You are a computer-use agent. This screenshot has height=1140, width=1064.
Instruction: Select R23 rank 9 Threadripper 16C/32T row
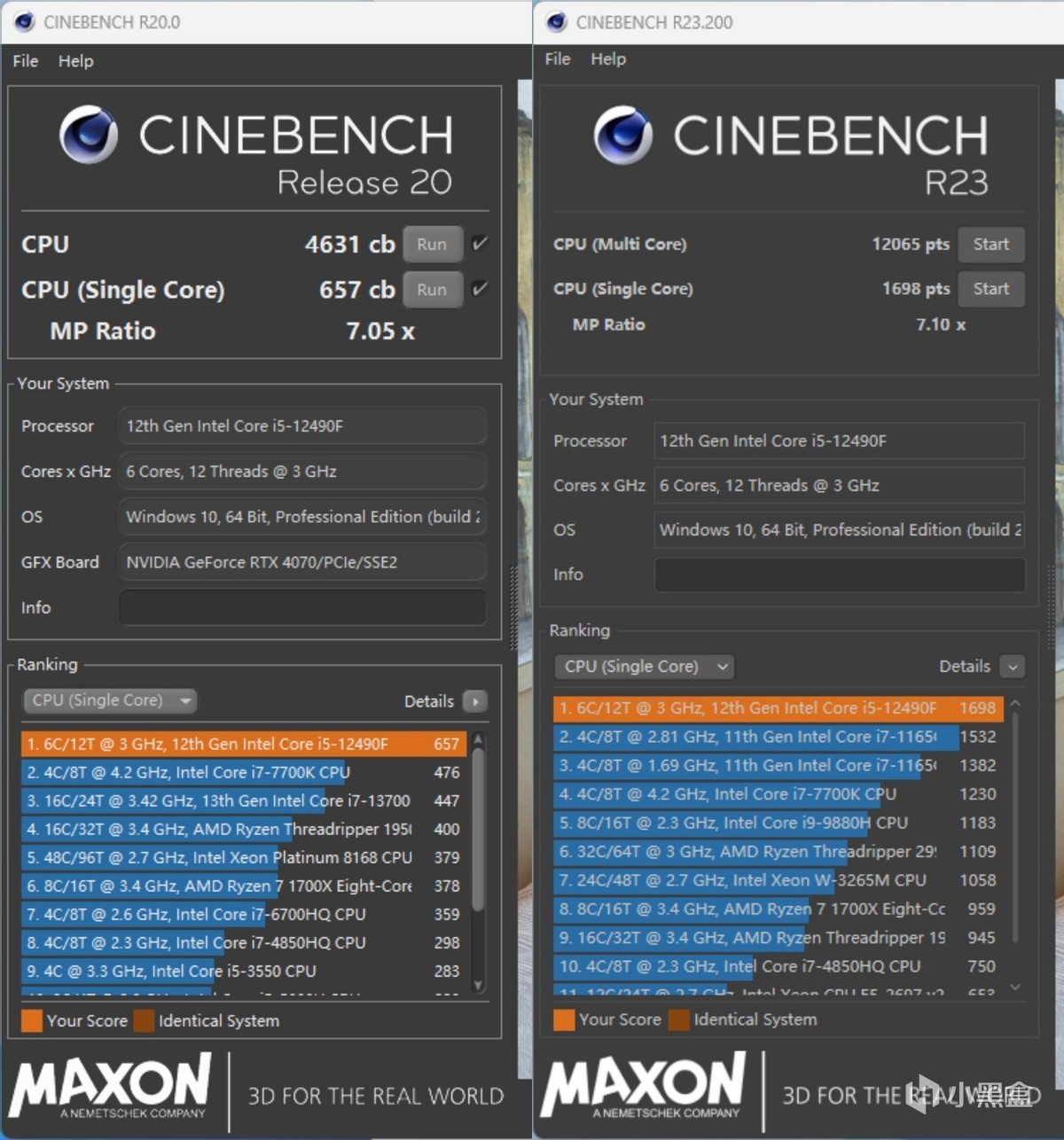pos(778,937)
